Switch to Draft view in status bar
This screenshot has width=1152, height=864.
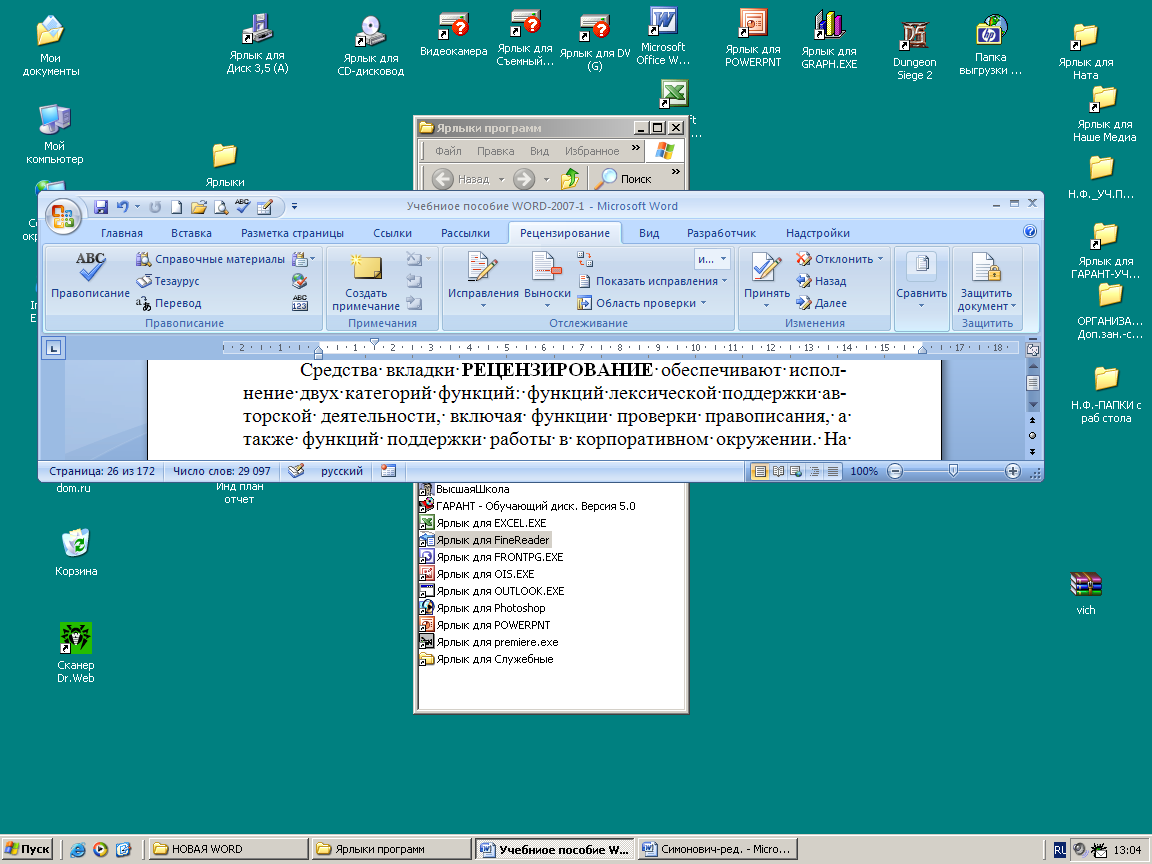pos(832,472)
